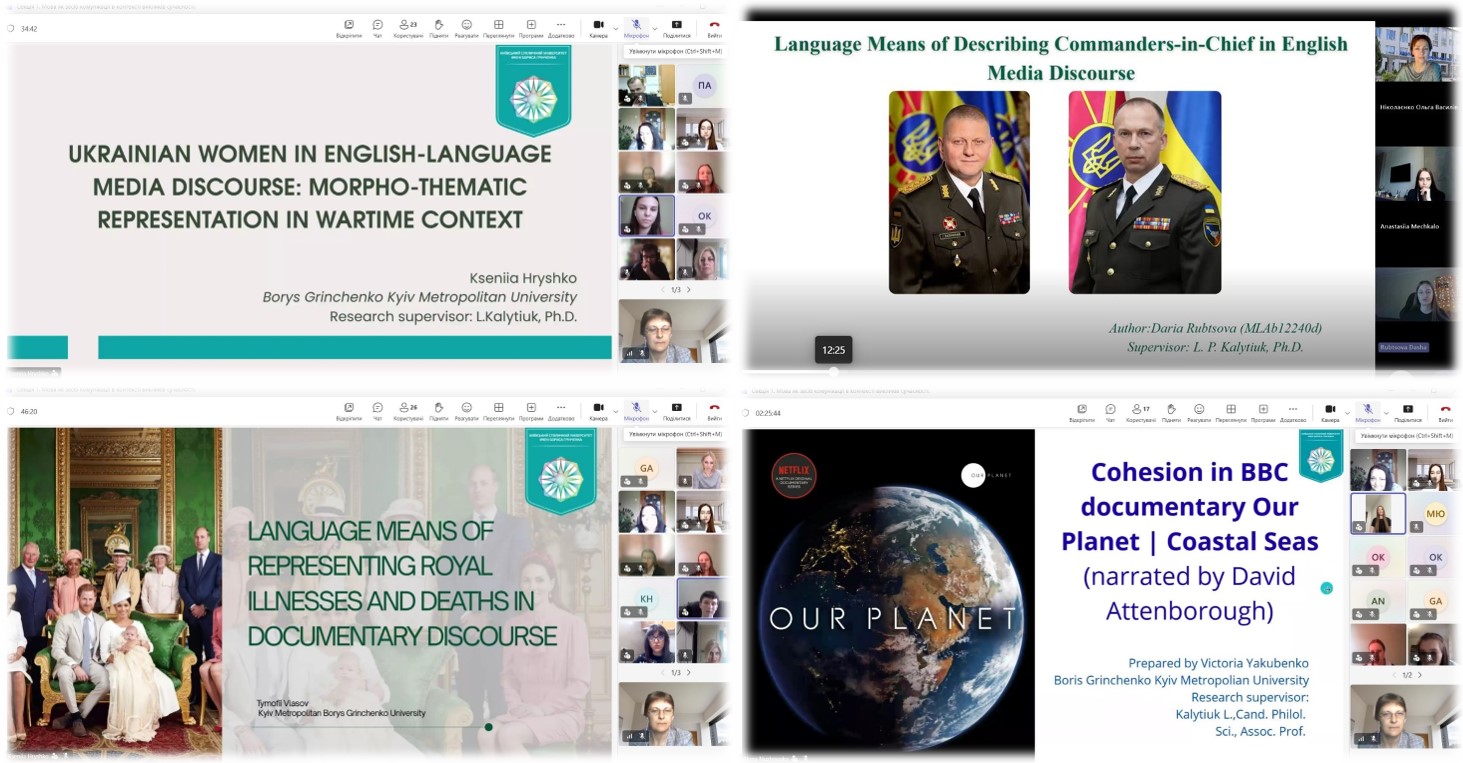This screenshot has height=763, width=1463.
Task: Expand camera options arrow in 46:20 meeting
Action: pos(614,410)
